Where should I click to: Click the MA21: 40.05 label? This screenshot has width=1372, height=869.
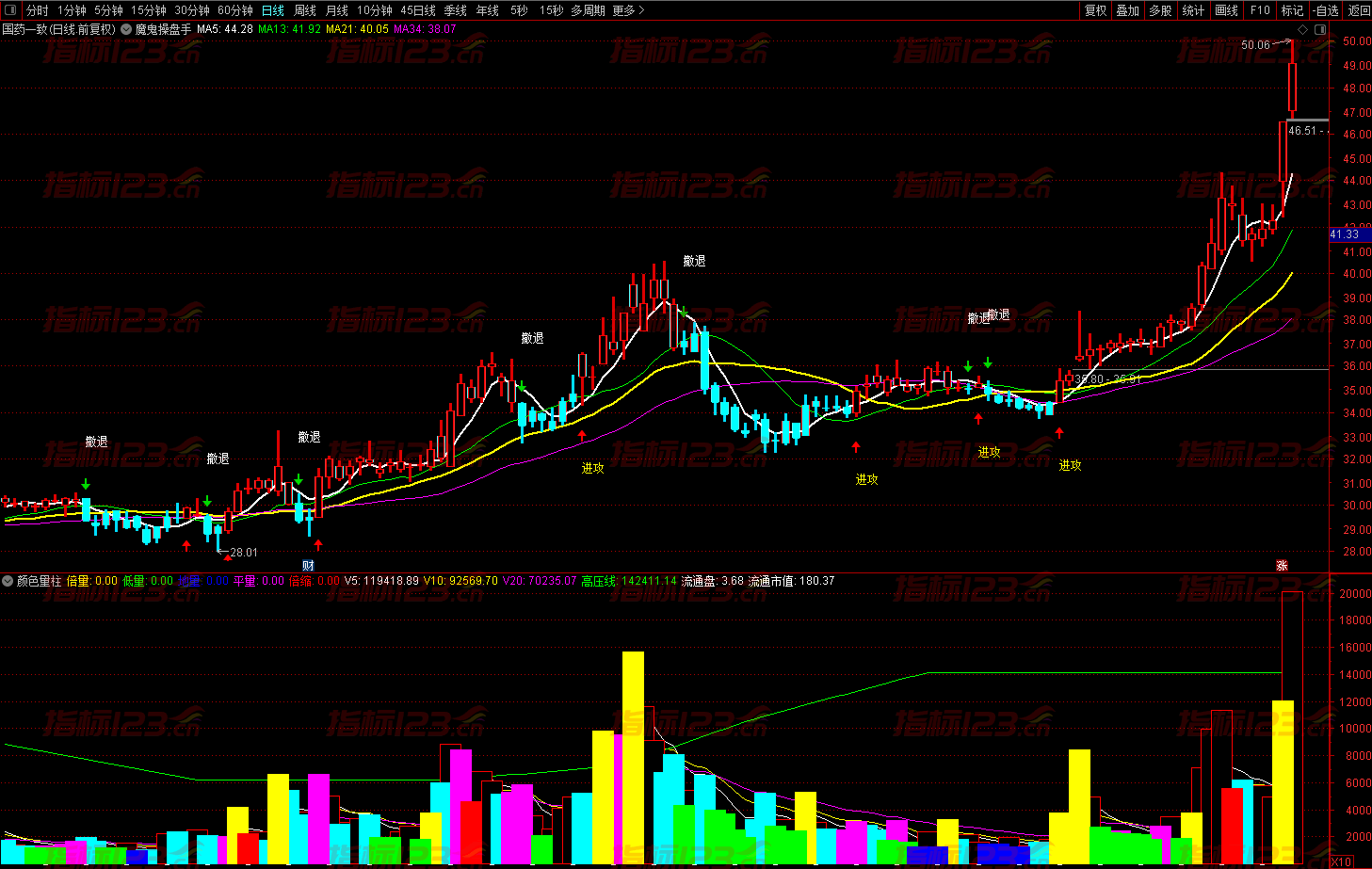[357, 29]
